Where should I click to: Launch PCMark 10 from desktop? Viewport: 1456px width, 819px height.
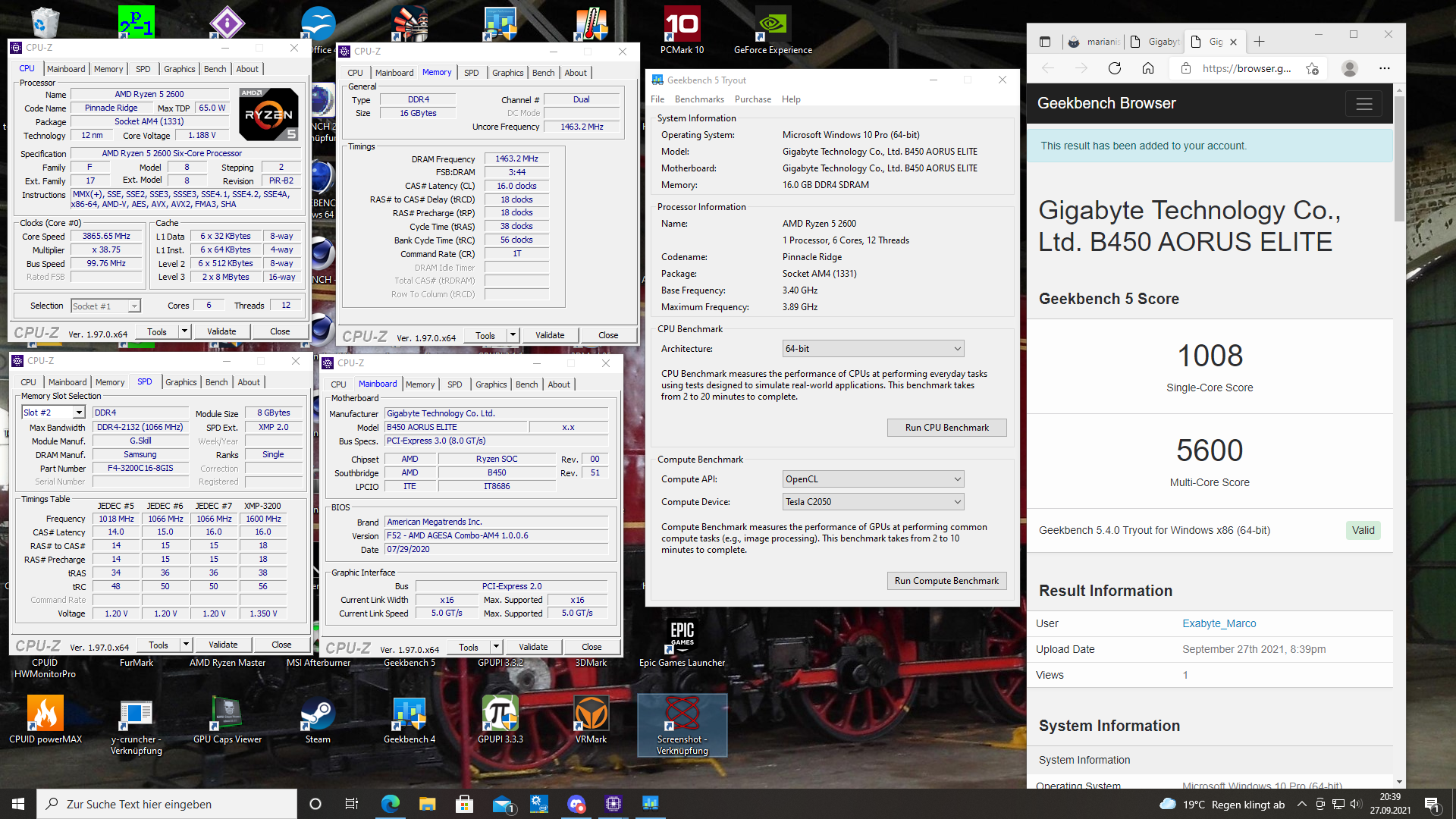[682, 30]
